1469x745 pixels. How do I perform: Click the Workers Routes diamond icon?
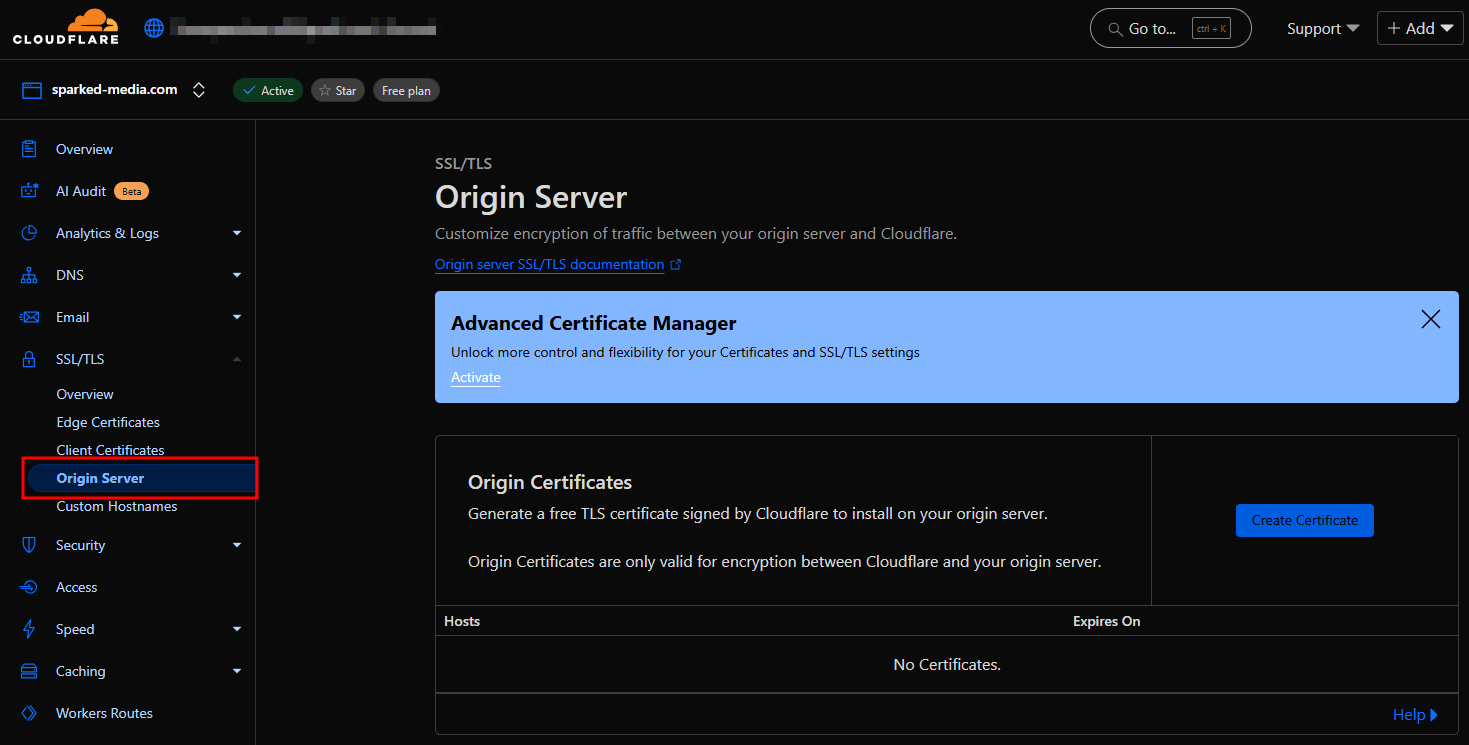pos(30,713)
